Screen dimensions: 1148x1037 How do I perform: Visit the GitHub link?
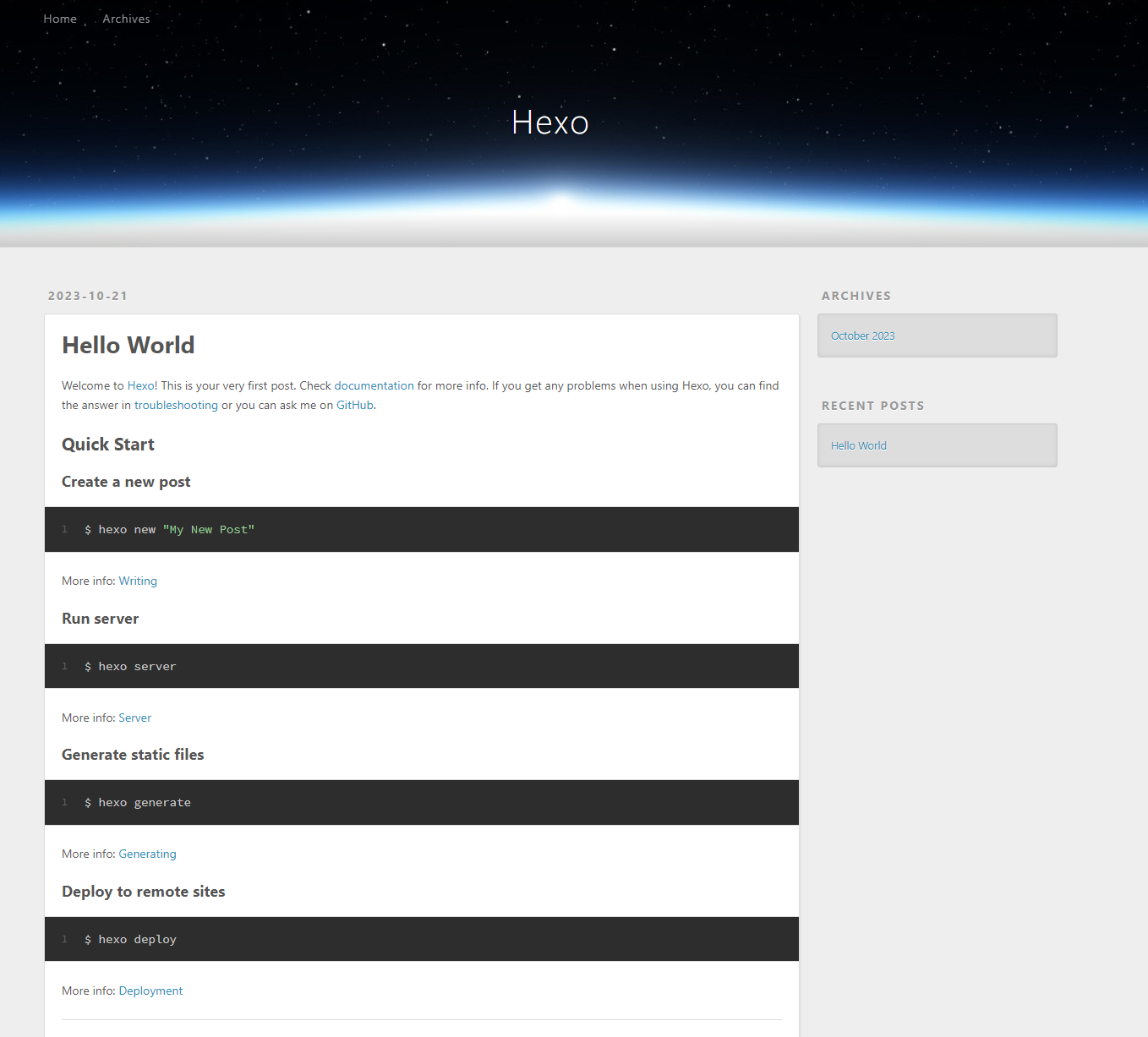pos(355,405)
